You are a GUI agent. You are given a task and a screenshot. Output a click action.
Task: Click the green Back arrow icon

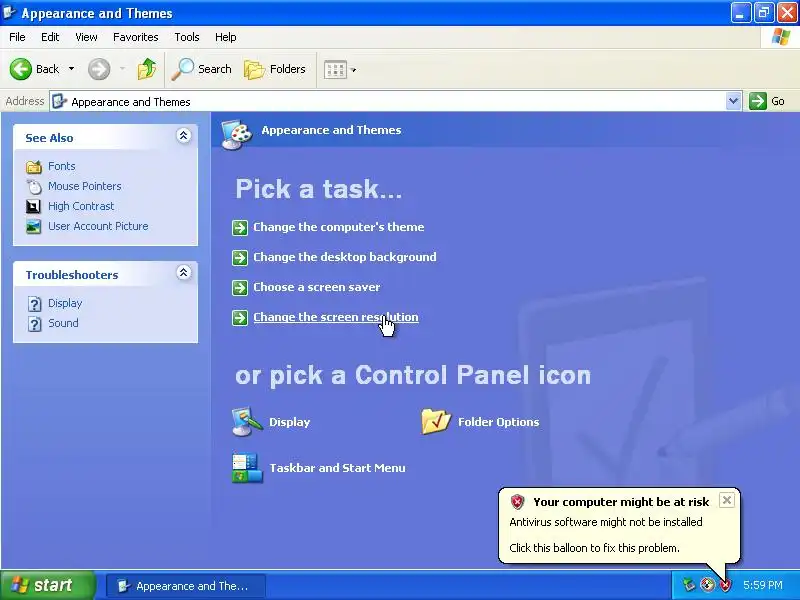point(20,69)
